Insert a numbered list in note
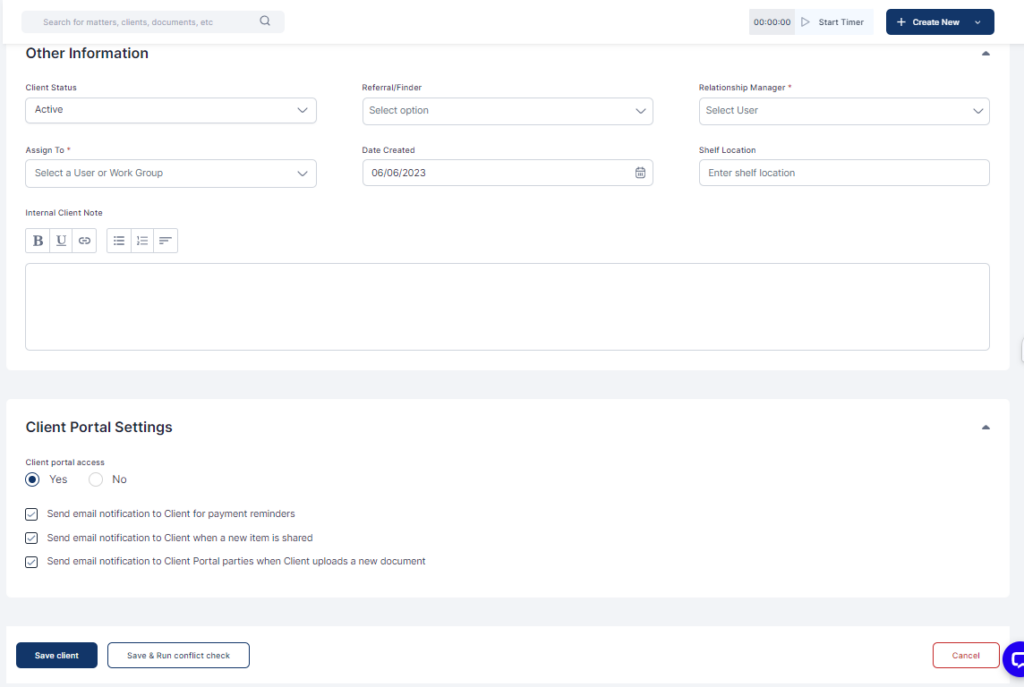The height and width of the screenshot is (687, 1024). coord(142,240)
